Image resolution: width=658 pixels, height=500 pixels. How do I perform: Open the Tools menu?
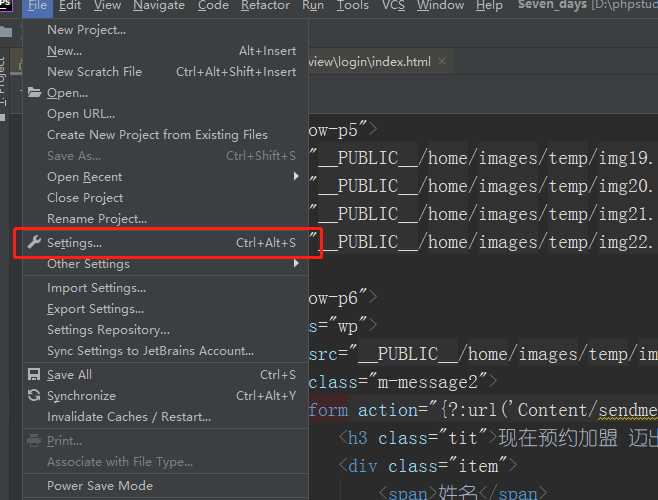(x=352, y=5)
